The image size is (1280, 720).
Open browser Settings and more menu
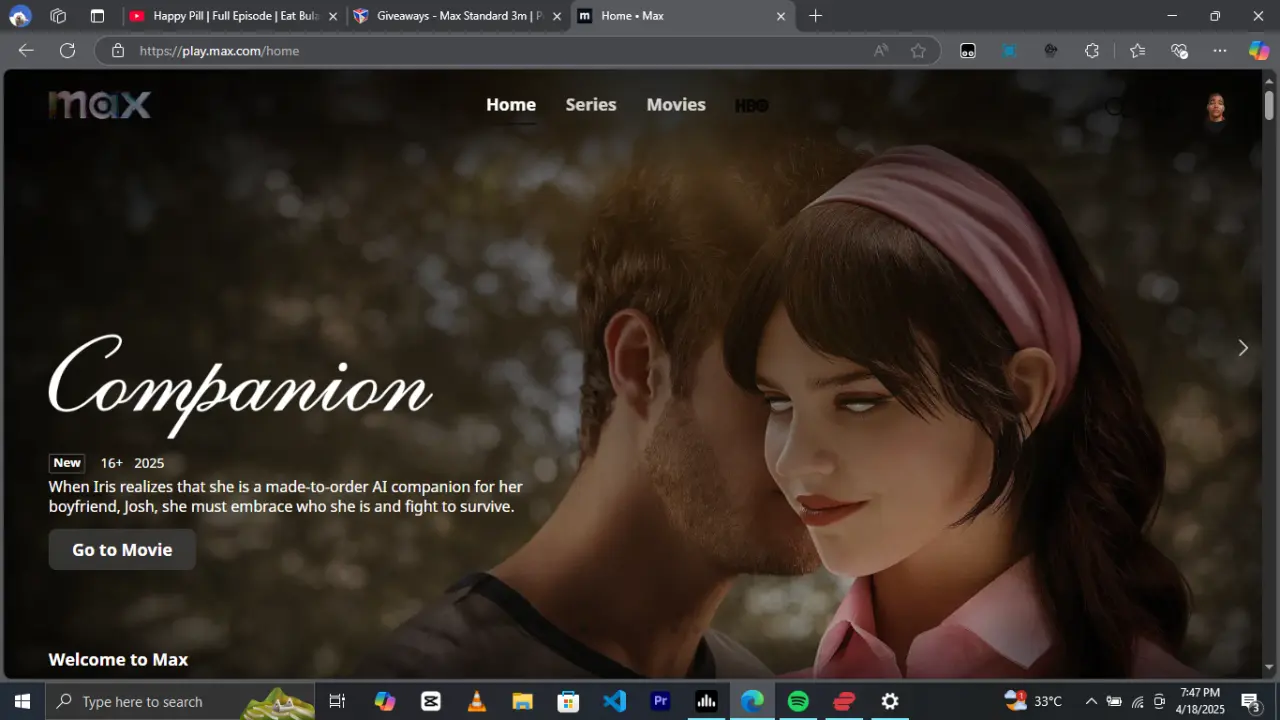pos(1220,51)
